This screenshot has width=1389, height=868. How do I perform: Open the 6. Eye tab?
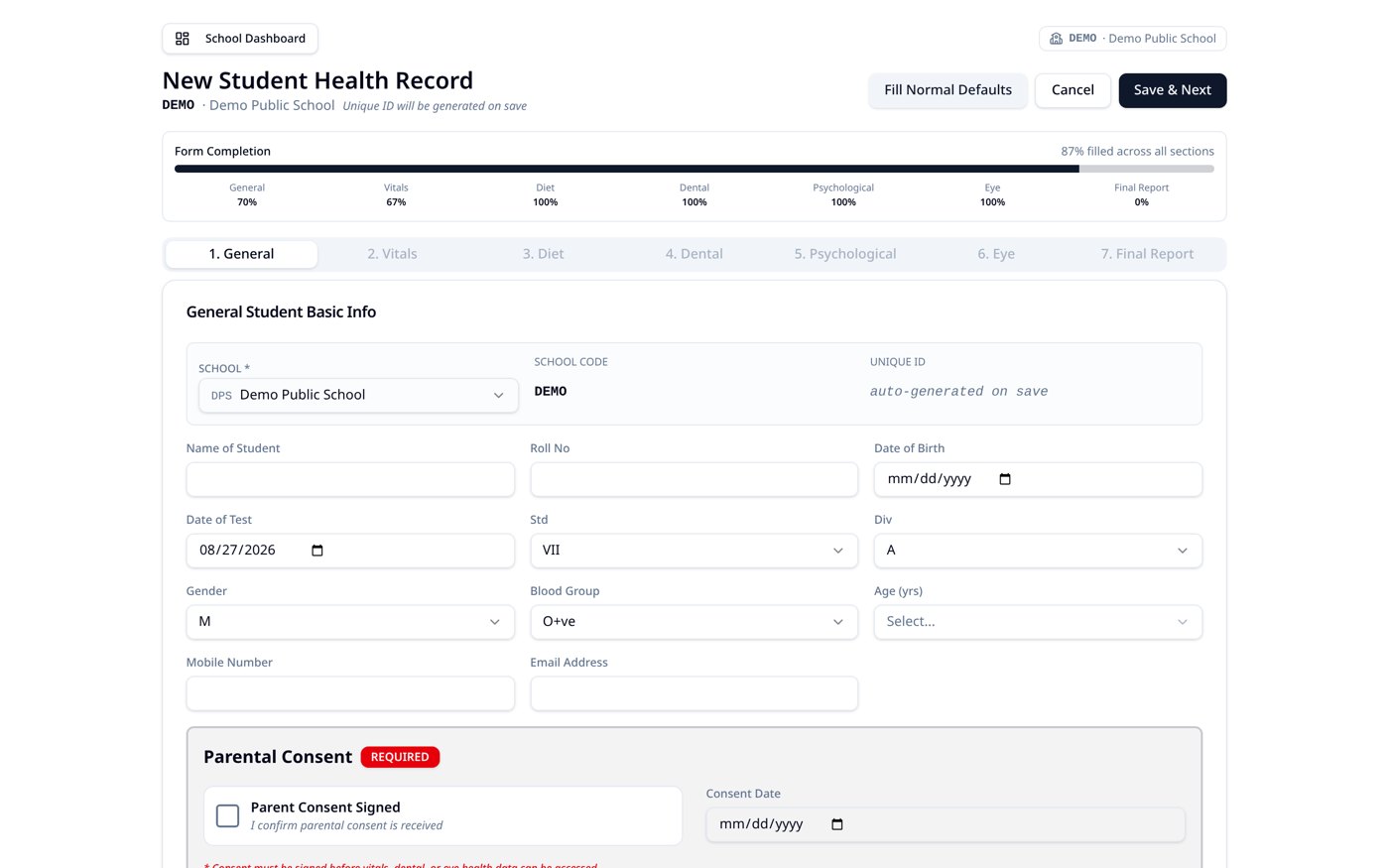pos(996,254)
